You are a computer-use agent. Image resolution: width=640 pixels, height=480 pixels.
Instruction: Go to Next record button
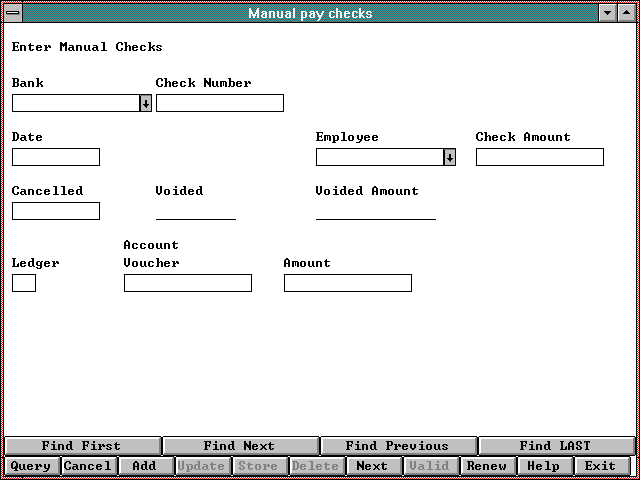click(x=372, y=466)
